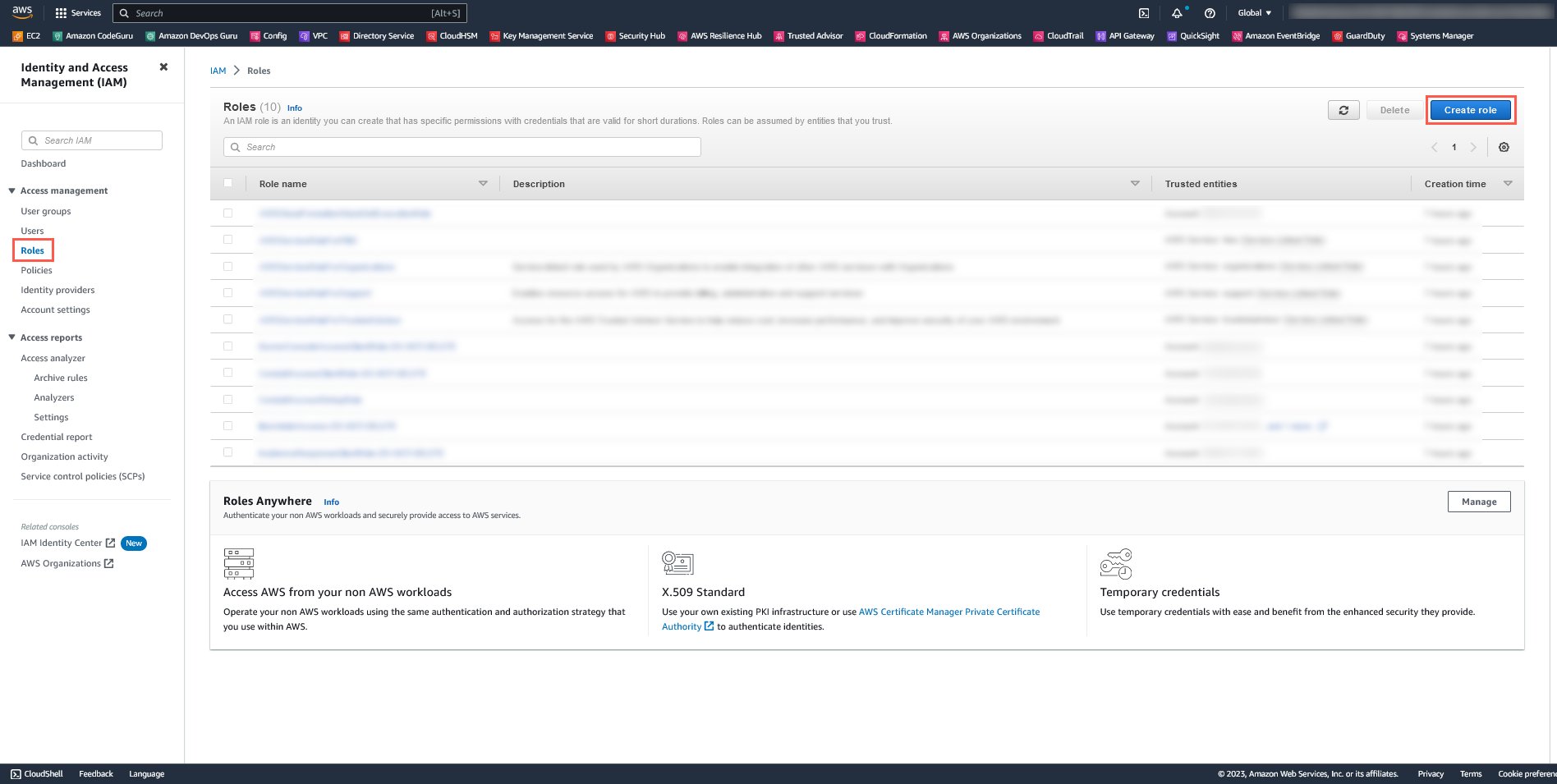
Task: Check the last role row checkbox
Action: [x=228, y=452]
